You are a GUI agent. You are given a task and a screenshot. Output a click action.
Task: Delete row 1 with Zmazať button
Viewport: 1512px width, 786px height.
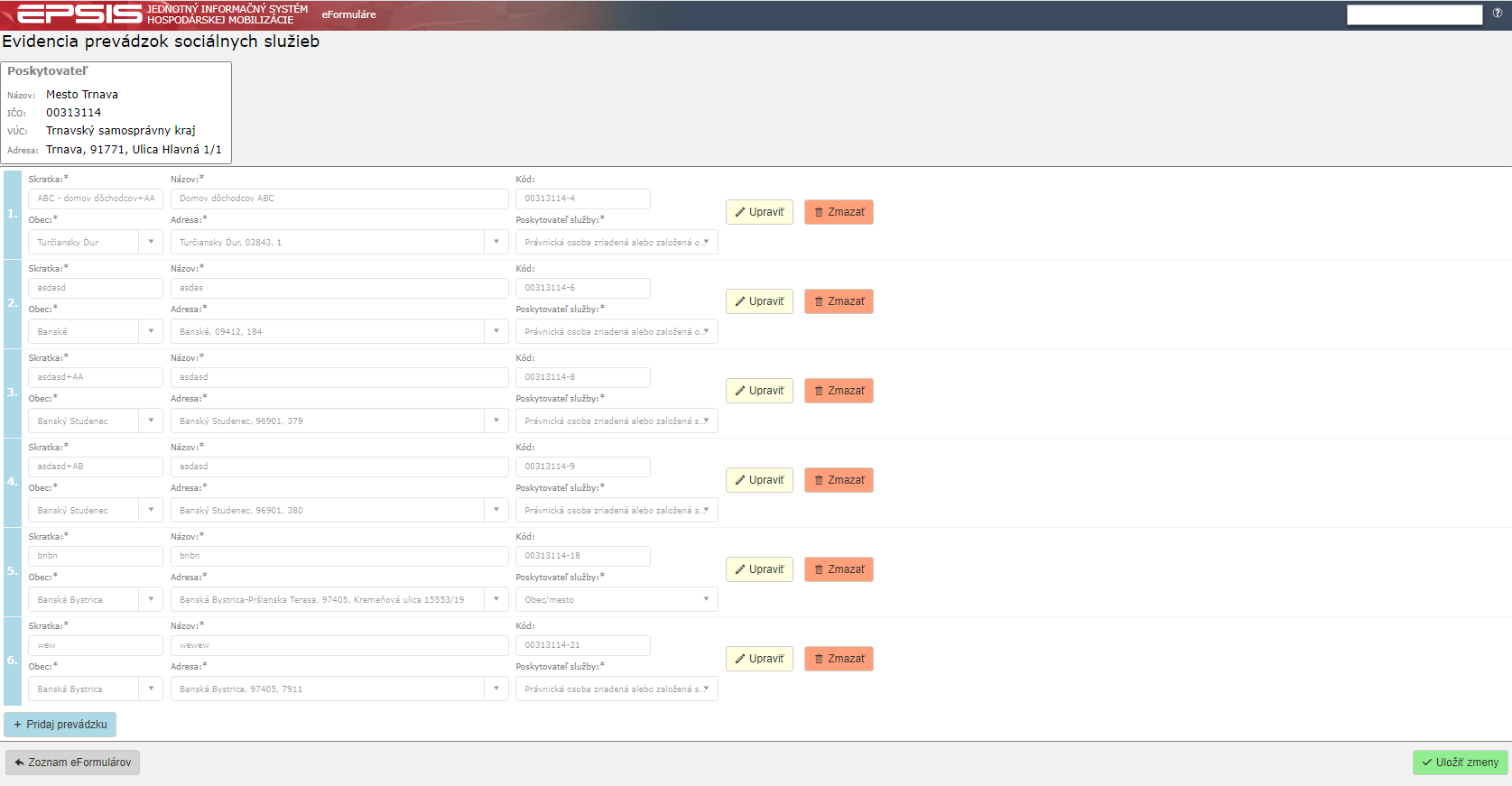click(839, 212)
